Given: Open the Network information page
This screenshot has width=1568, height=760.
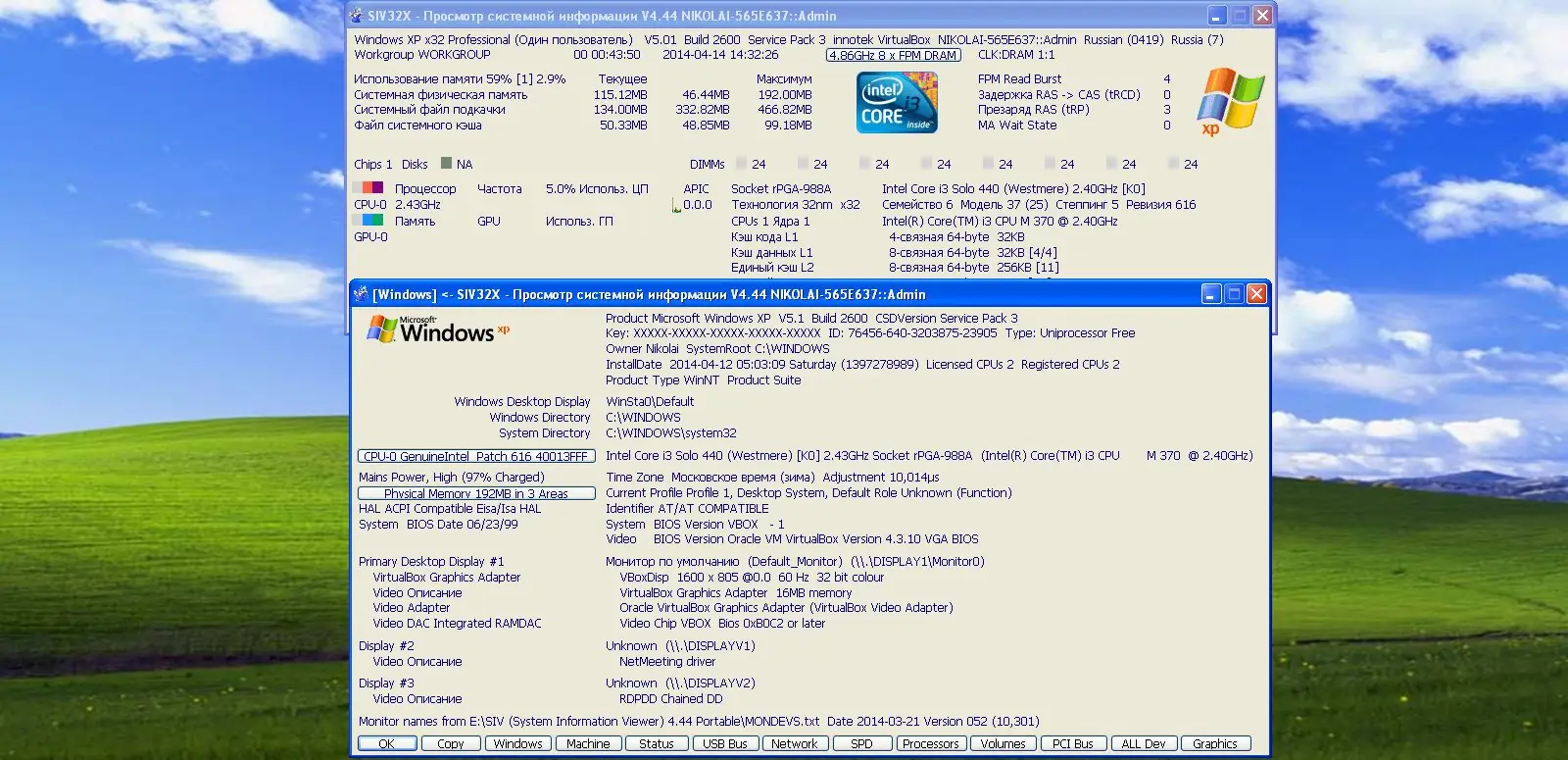Looking at the screenshot, I should (795, 744).
